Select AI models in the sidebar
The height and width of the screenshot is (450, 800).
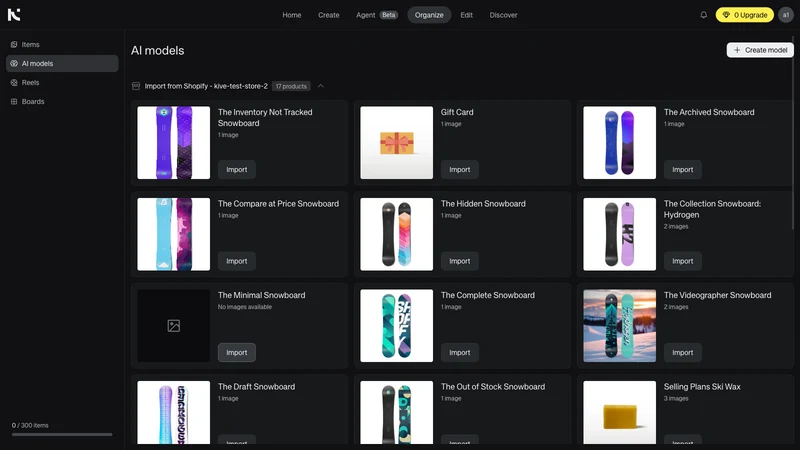[x=62, y=63]
